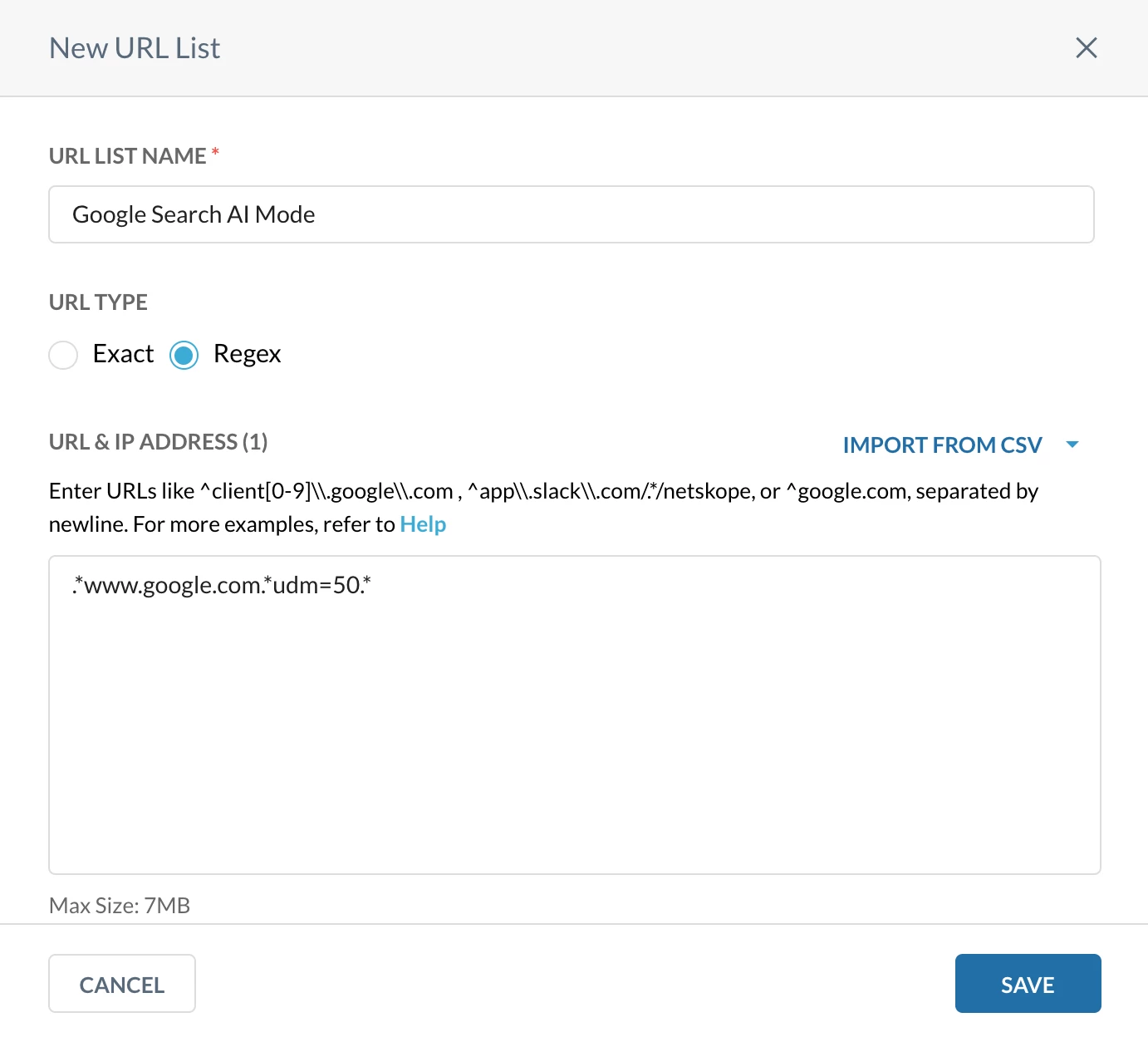Select the Regex radio button
The image size is (1148, 1037).
pyautogui.click(x=184, y=355)
